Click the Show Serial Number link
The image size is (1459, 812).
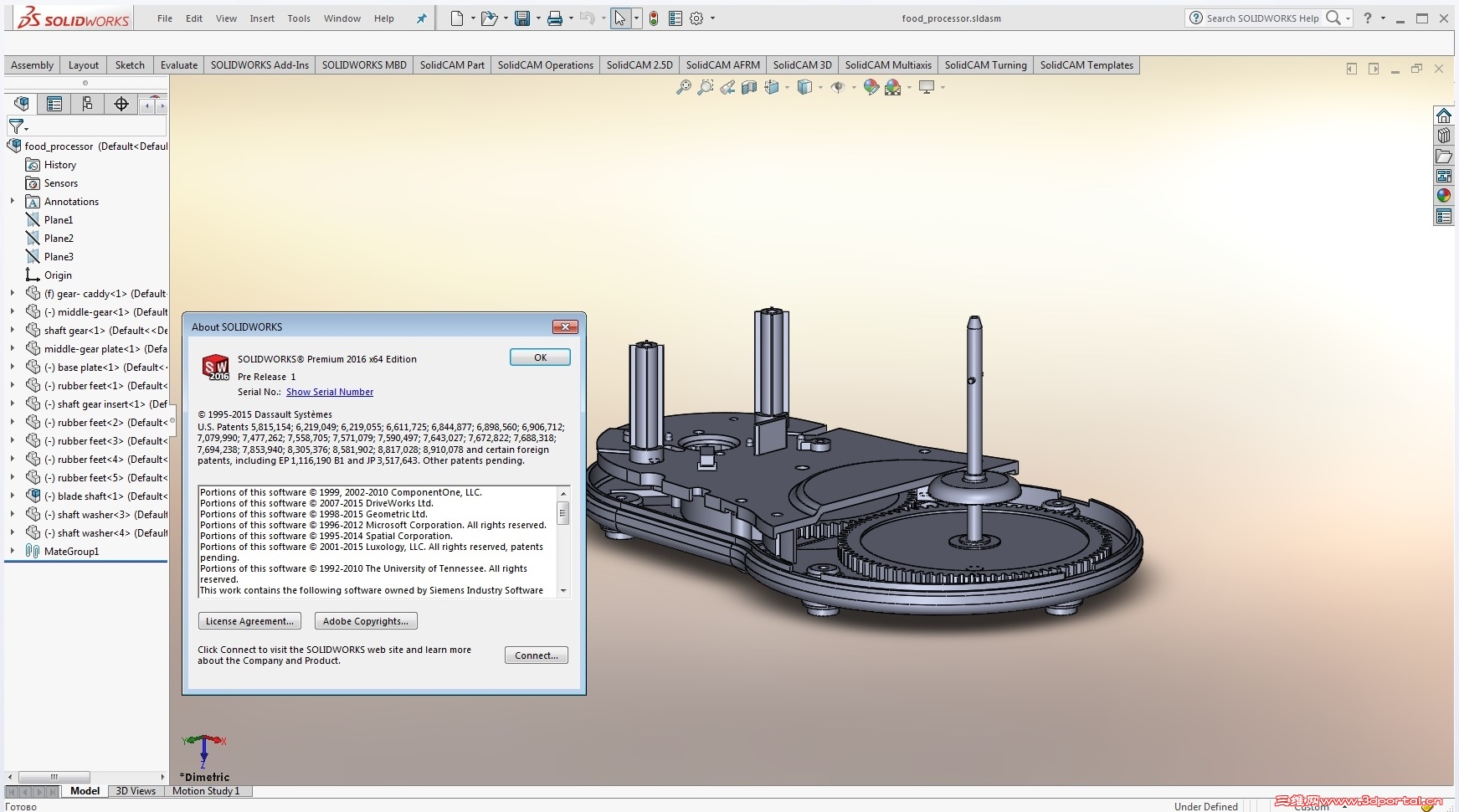click(x=330, y=392)
